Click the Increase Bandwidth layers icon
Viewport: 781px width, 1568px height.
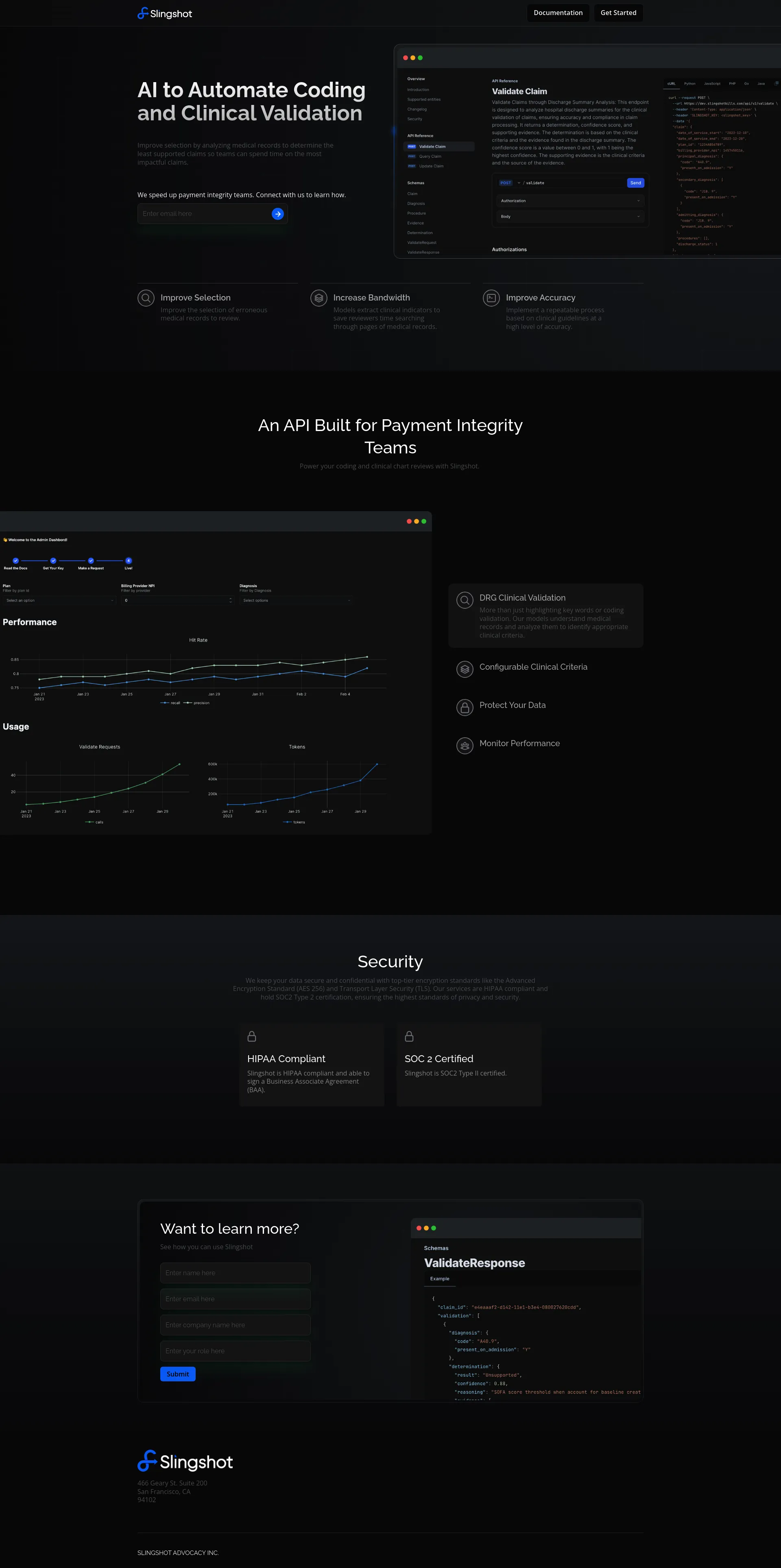319,298
